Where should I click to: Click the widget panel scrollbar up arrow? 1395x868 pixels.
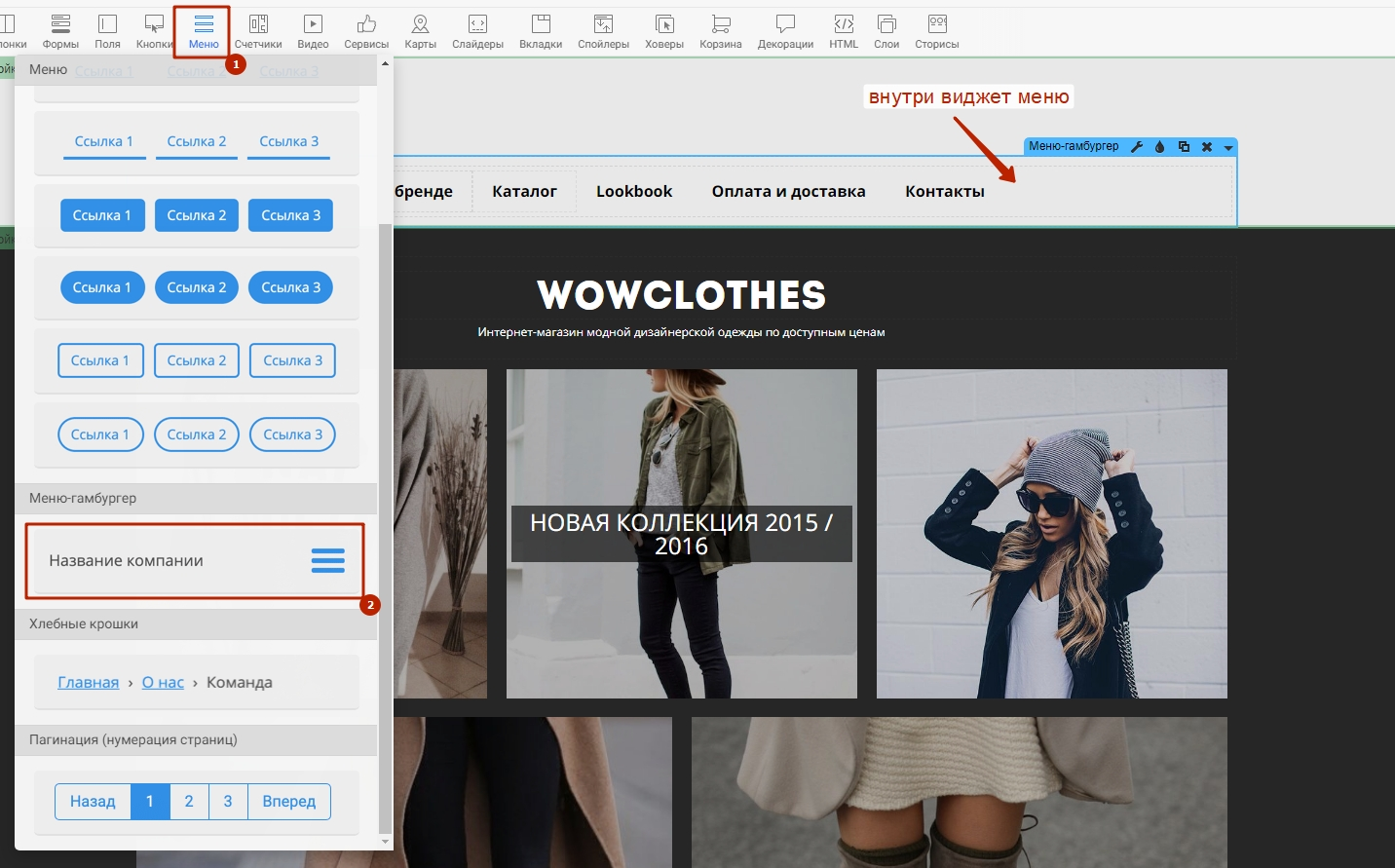pos(385,63)
